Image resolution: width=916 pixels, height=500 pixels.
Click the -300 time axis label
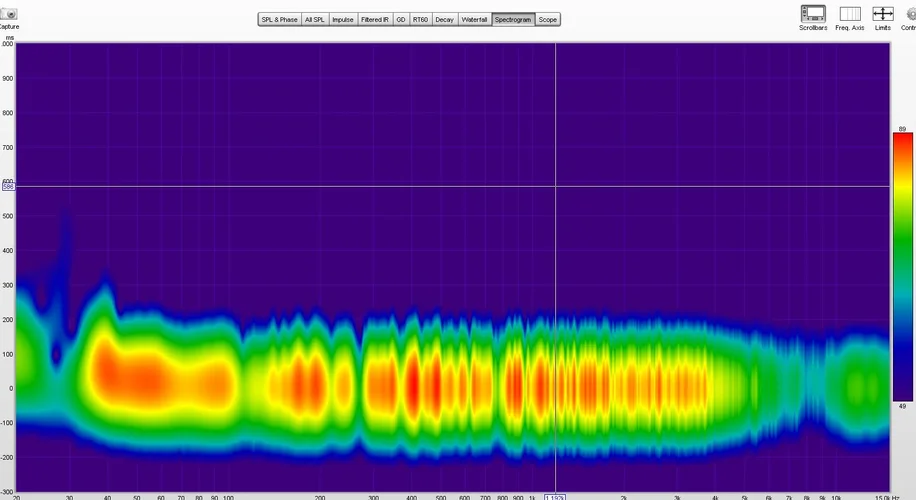point(6,492)
